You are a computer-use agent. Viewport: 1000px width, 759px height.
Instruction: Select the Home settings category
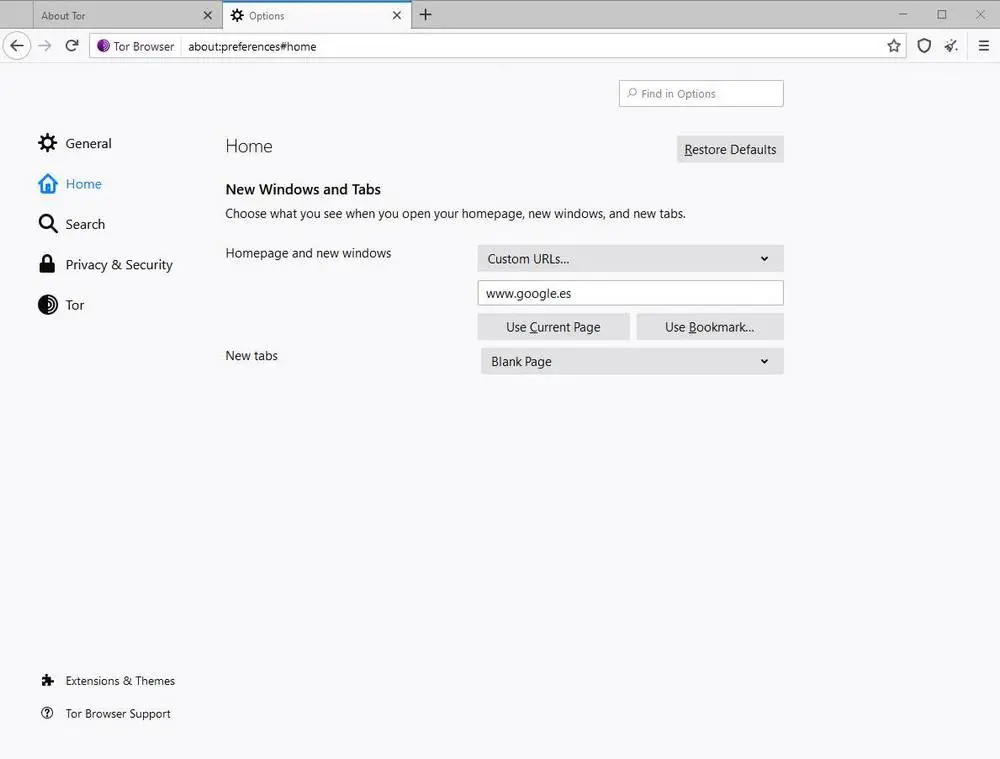tap(70, 184)
